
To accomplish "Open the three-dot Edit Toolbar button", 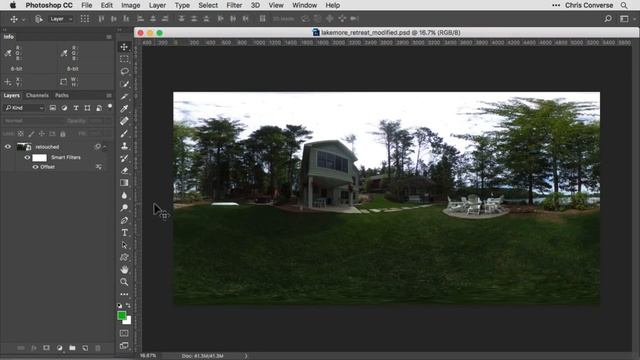I will pyautogui.click(x=124, y=294).
